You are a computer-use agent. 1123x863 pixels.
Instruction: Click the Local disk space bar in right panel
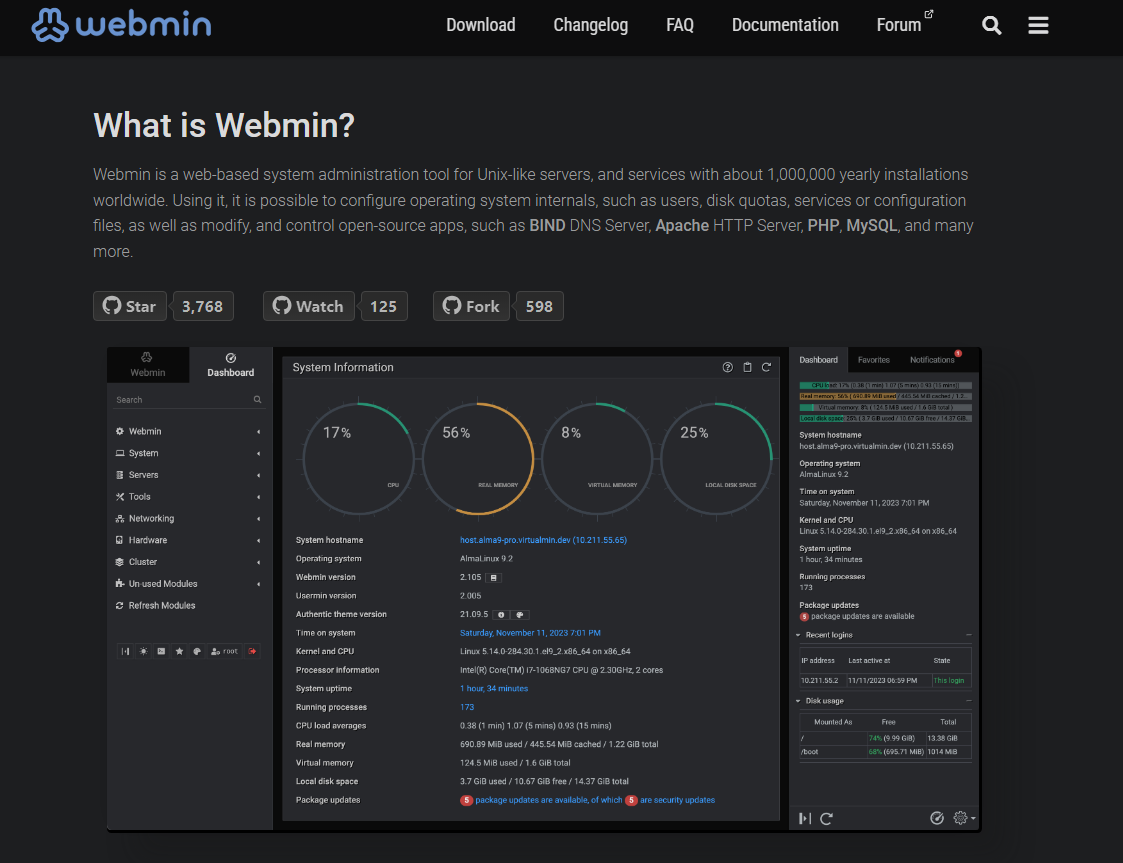click(x=885, y=418)
